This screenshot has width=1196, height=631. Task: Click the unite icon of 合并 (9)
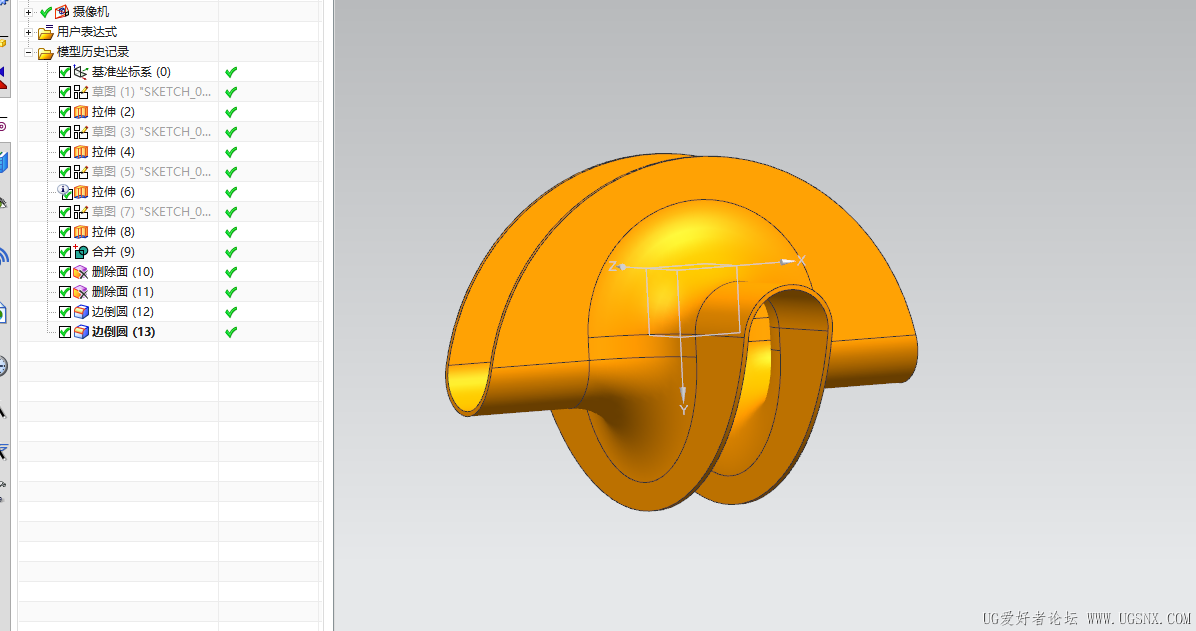click(81, 252)
